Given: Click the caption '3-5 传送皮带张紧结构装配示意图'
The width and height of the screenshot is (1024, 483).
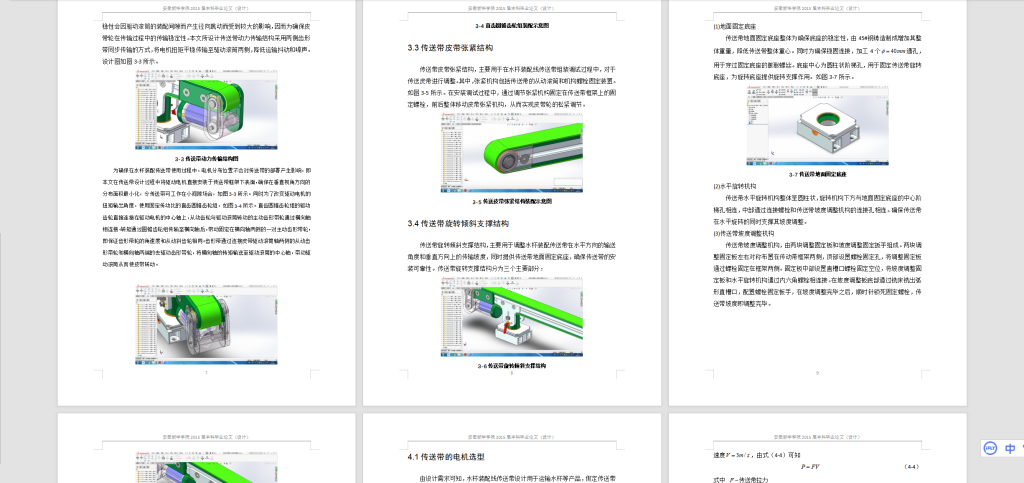Looking at the screenshot, I should tap(512, 202).
